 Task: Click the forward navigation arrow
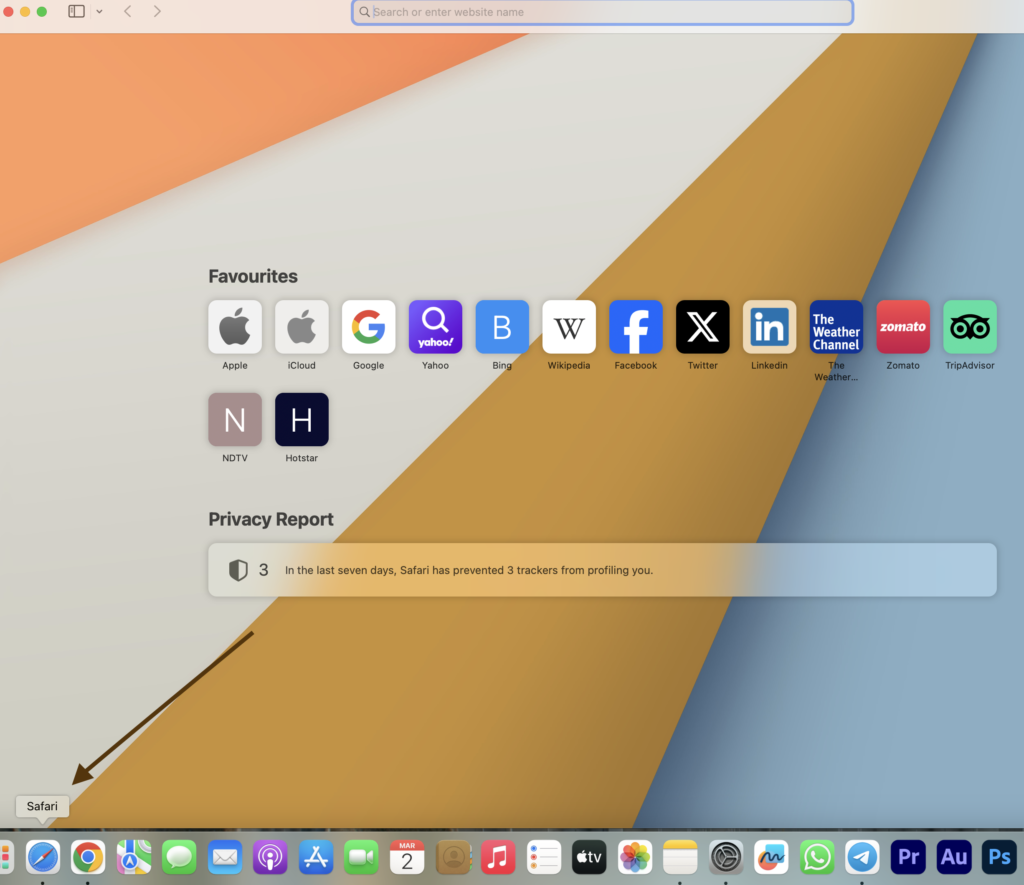pos(157,11)
